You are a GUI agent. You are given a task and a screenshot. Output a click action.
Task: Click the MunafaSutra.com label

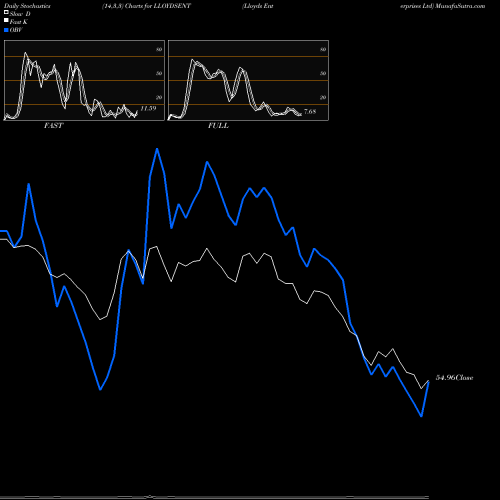pos(460,6)
